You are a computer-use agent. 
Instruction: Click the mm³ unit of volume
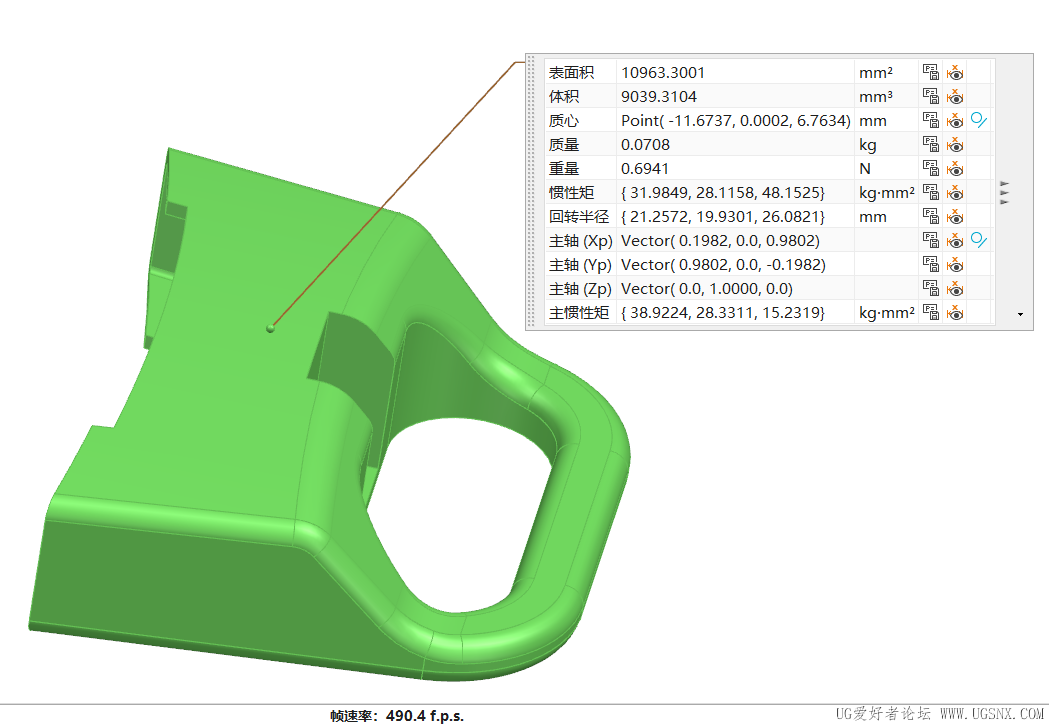tap(876, 96)
